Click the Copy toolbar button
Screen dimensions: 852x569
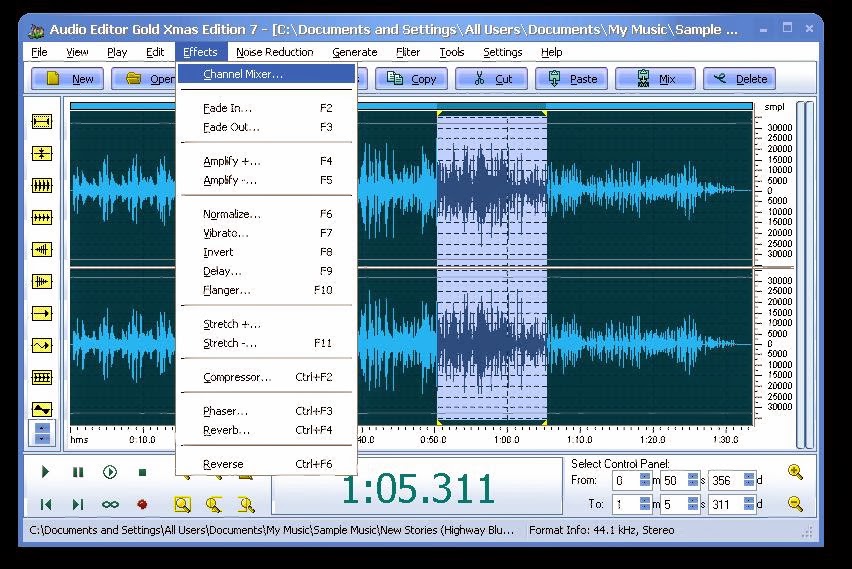click(411, 79)
